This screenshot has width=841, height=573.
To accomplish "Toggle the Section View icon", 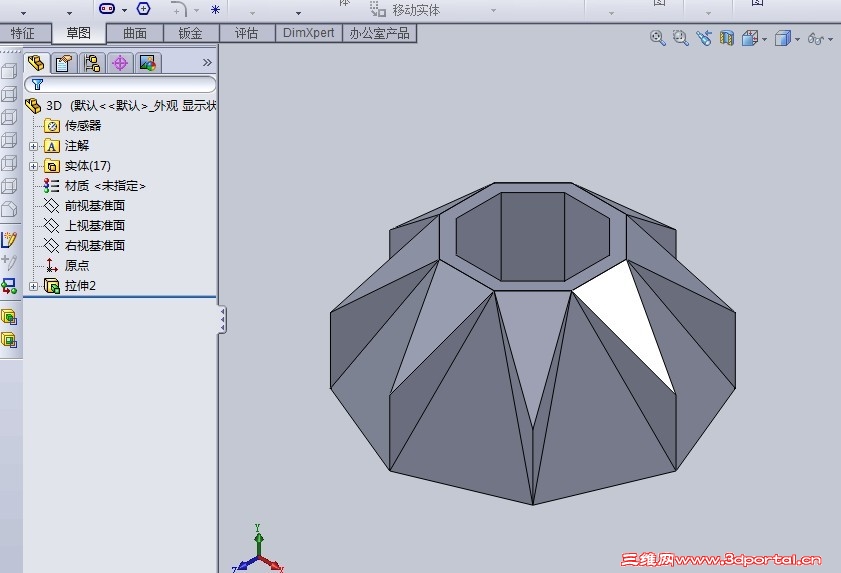I will 727,38.
